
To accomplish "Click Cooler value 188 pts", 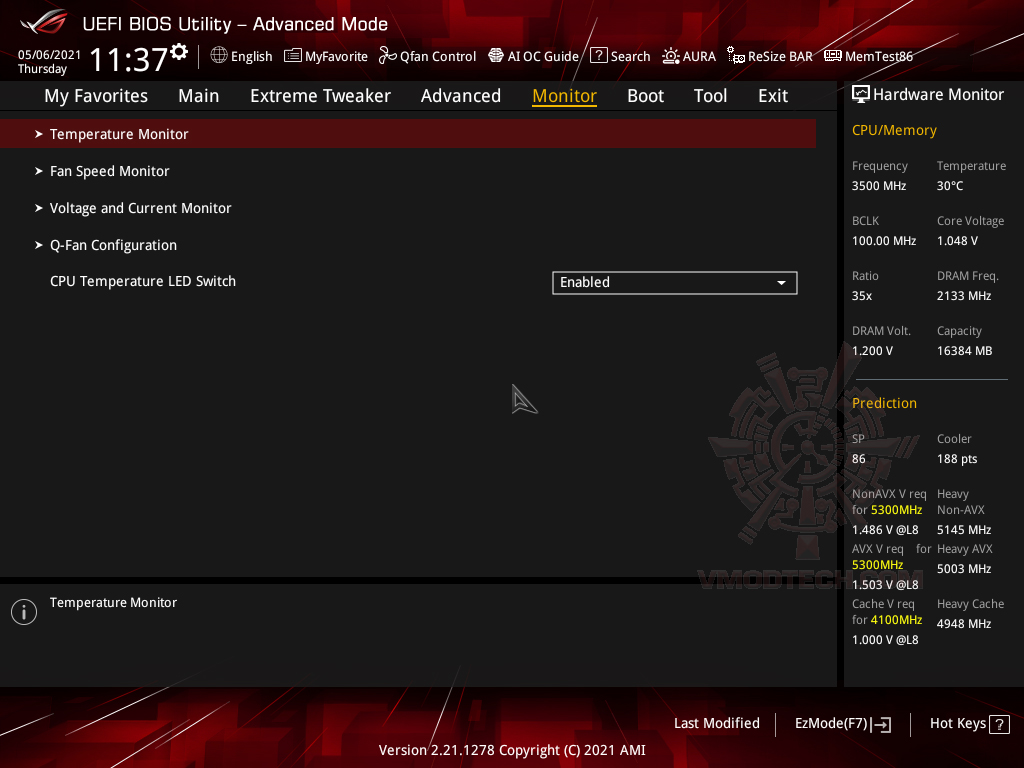I will (957, 459).
